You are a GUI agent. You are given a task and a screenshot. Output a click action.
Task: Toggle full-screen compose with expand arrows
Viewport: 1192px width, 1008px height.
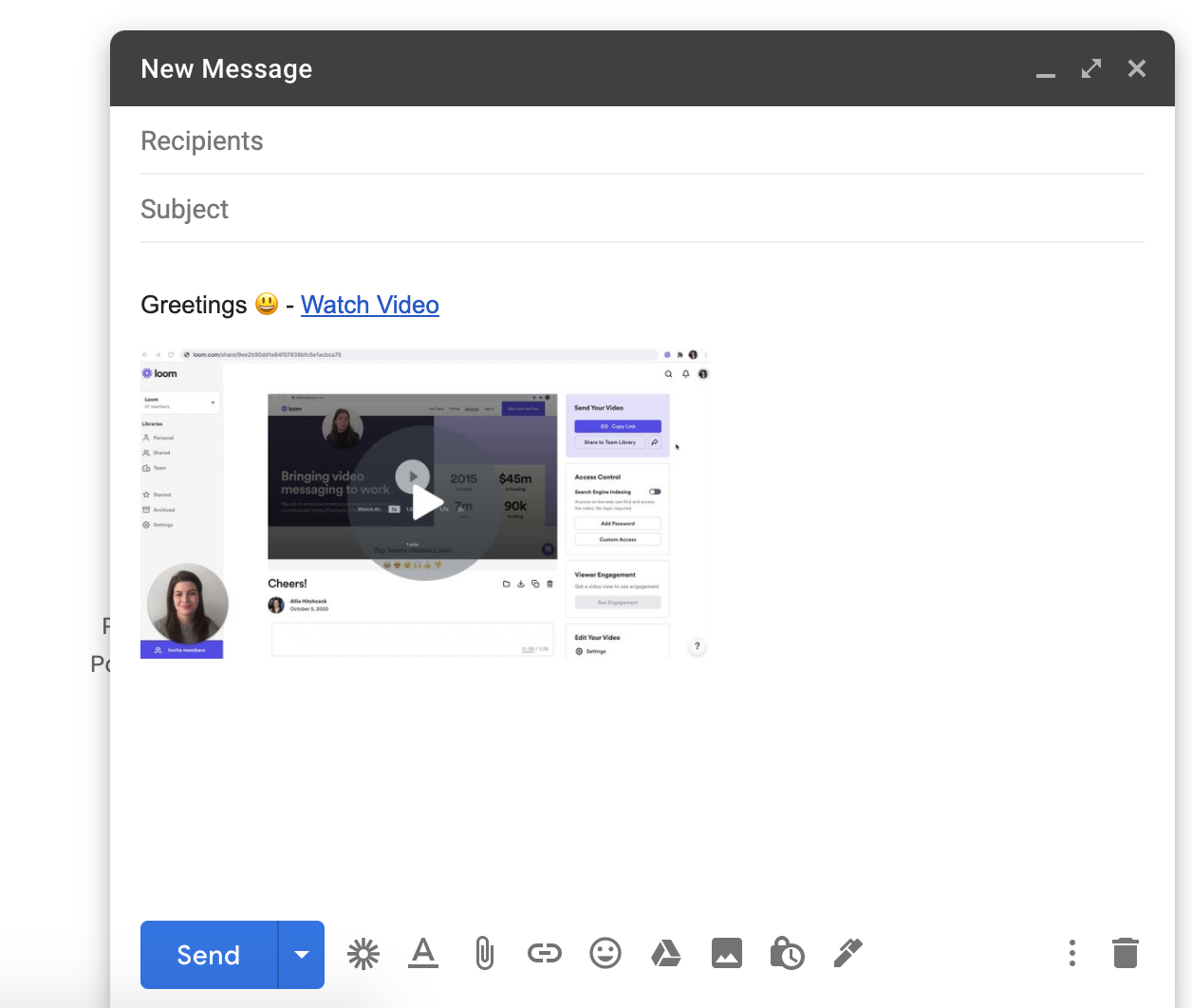pyautogui.click(x=1091, y=69)
